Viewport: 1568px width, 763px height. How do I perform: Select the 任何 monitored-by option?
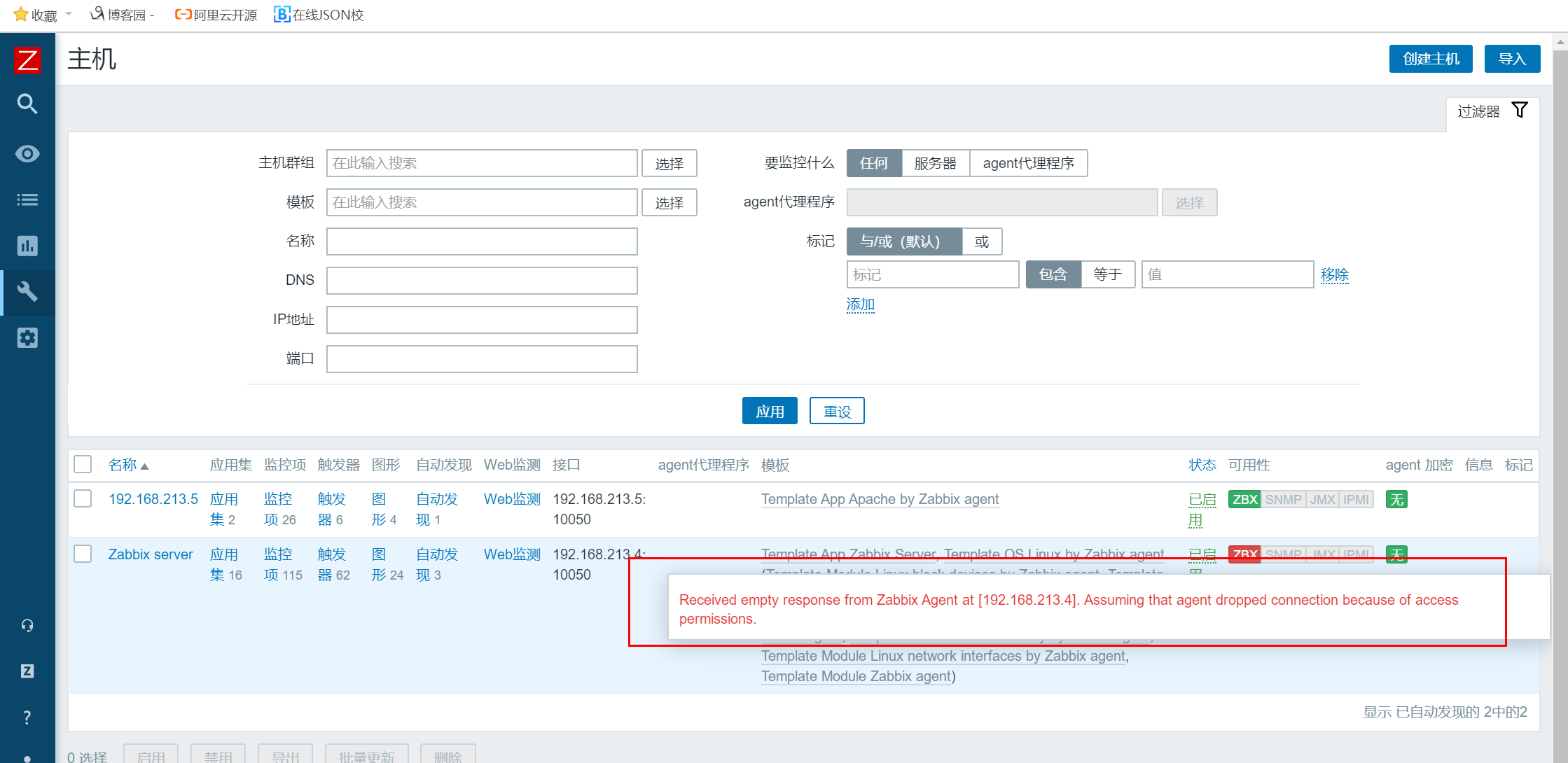[x=874, y=163]
